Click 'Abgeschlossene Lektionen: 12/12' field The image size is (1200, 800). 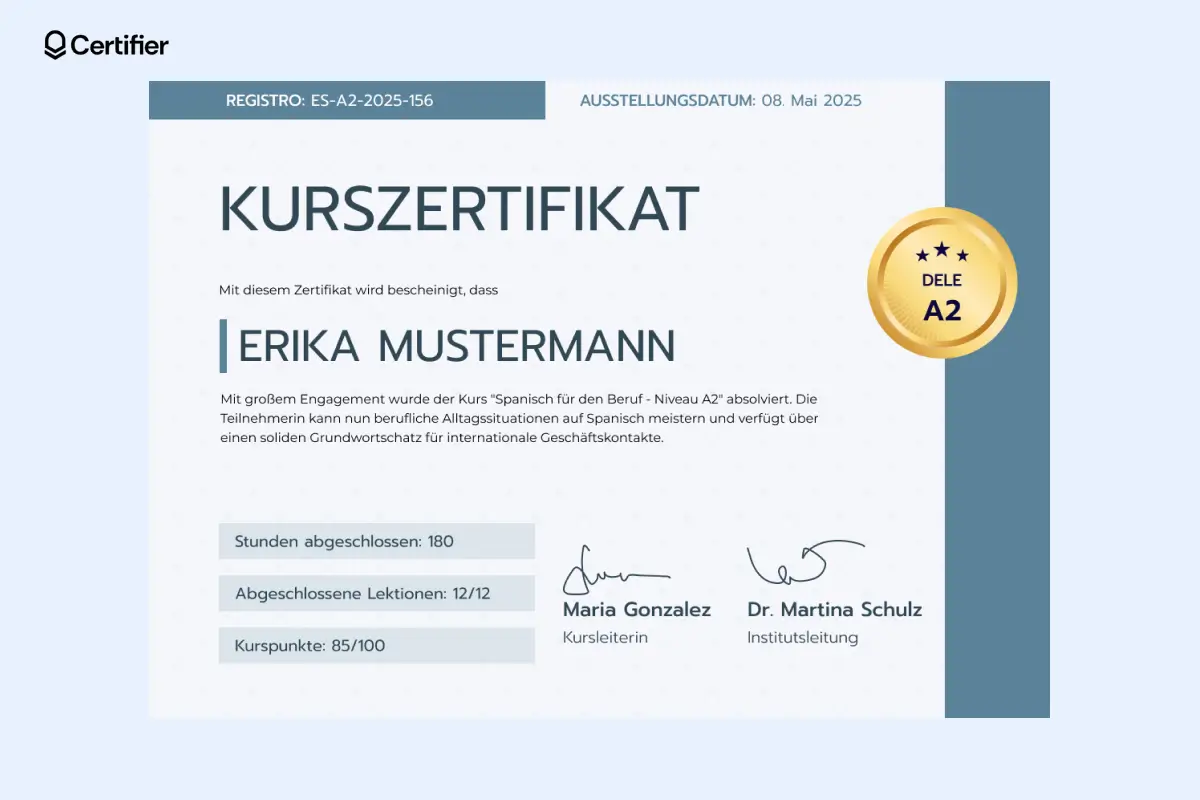point(377,593)
